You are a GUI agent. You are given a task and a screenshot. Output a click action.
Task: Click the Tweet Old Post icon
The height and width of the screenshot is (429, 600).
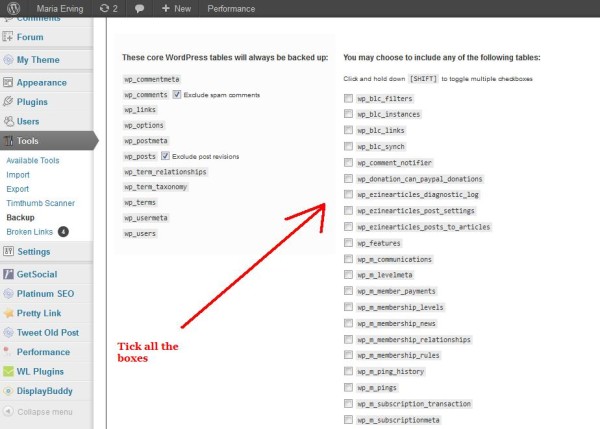(x=8, y=332)
